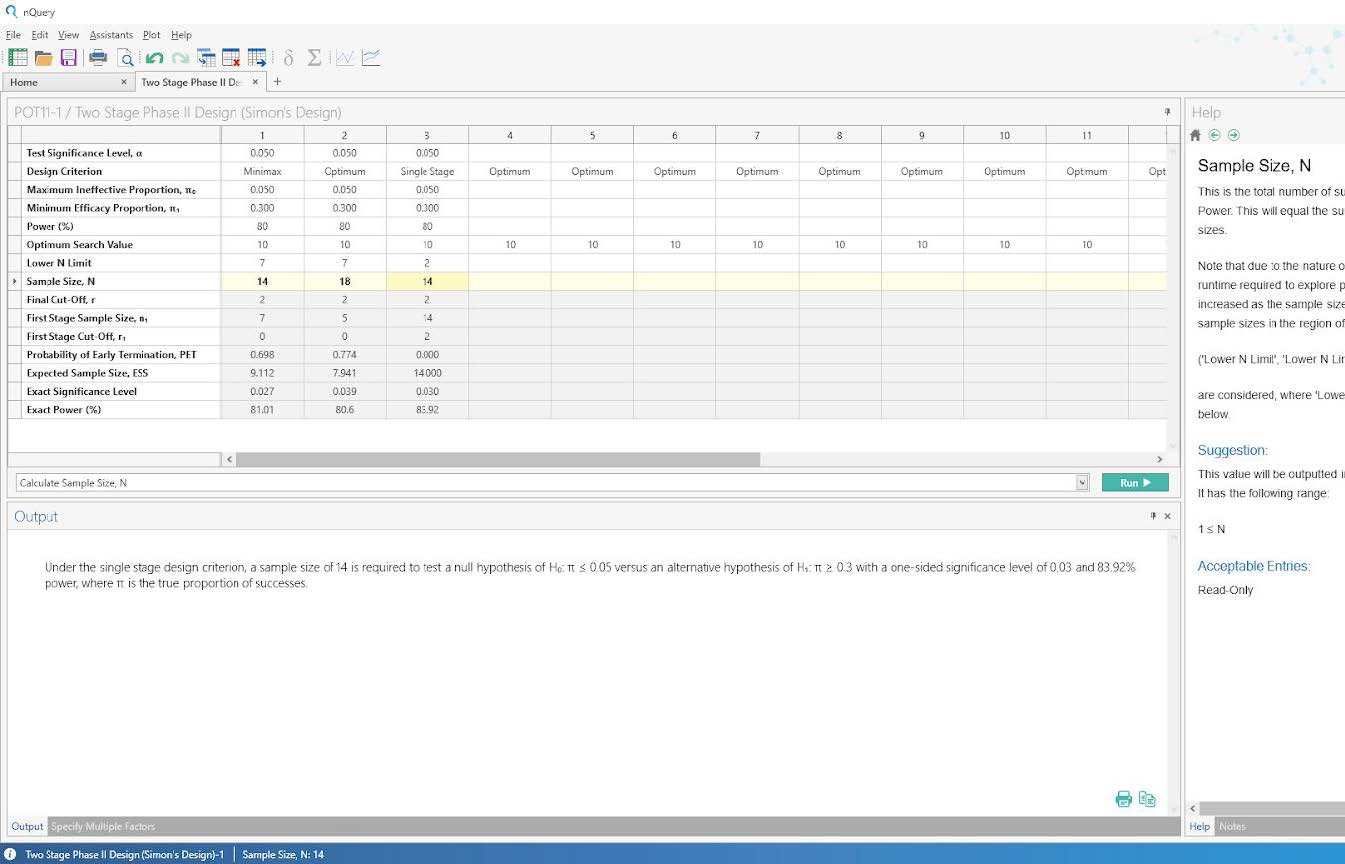
Task: Click Test Significance Level cell in column 4
Action: [x=509, y=153]
